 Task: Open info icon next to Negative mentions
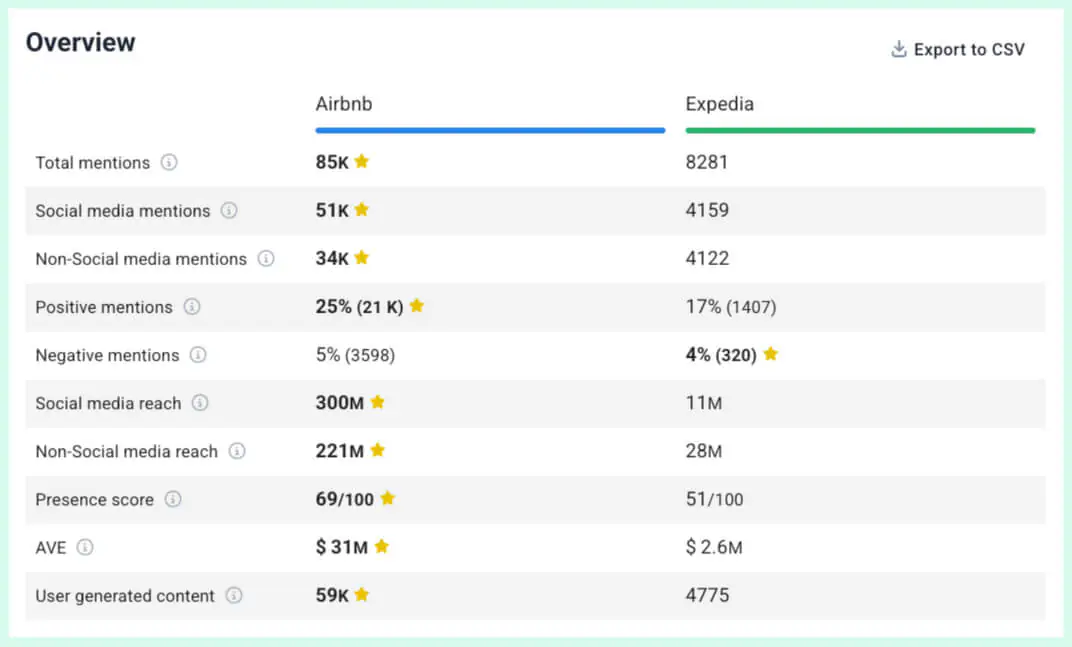tap(198, 355)
